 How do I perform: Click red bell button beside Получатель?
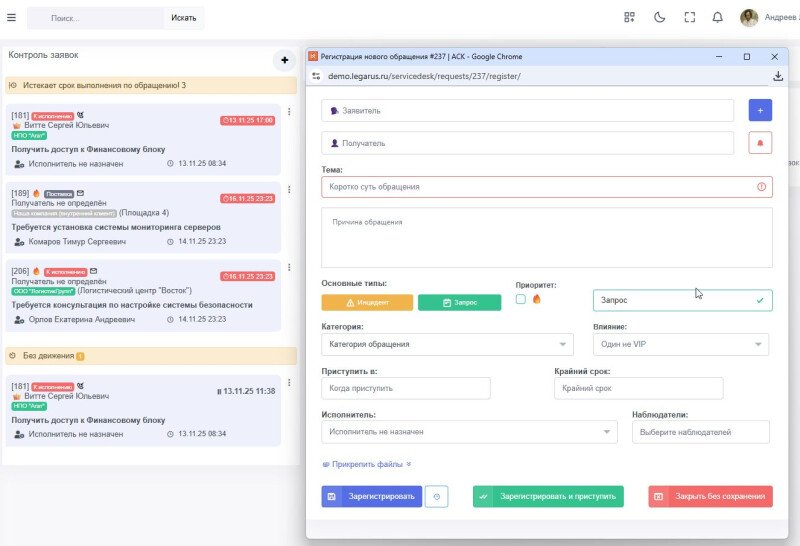coord(760,143)
